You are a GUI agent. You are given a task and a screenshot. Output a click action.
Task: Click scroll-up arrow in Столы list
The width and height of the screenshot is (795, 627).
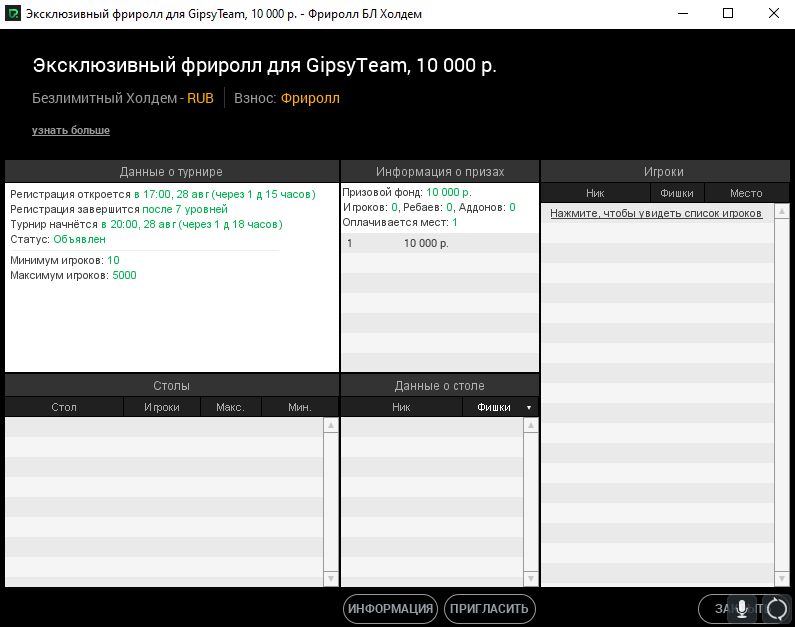(x=331, y=425)
